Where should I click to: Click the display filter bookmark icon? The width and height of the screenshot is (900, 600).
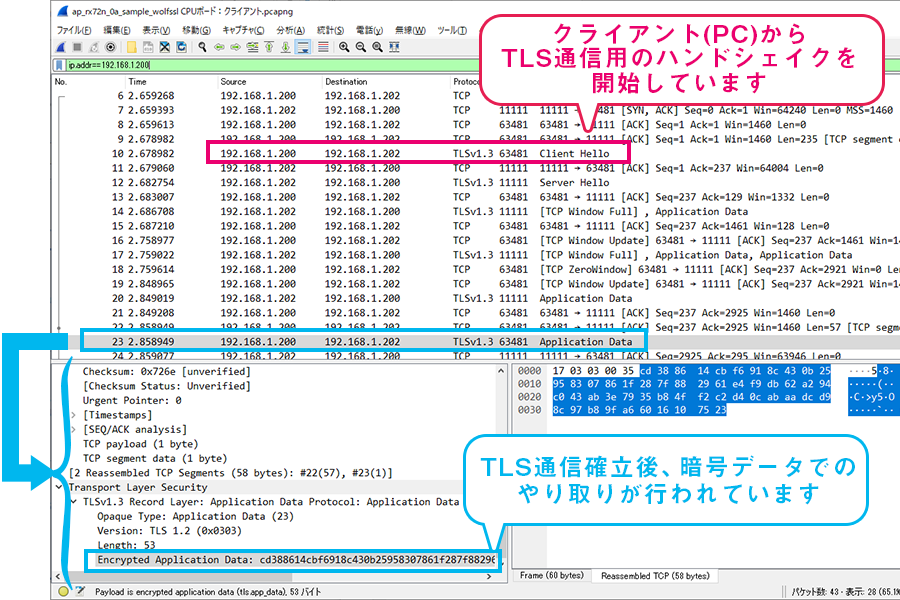[x=59, y=65]
